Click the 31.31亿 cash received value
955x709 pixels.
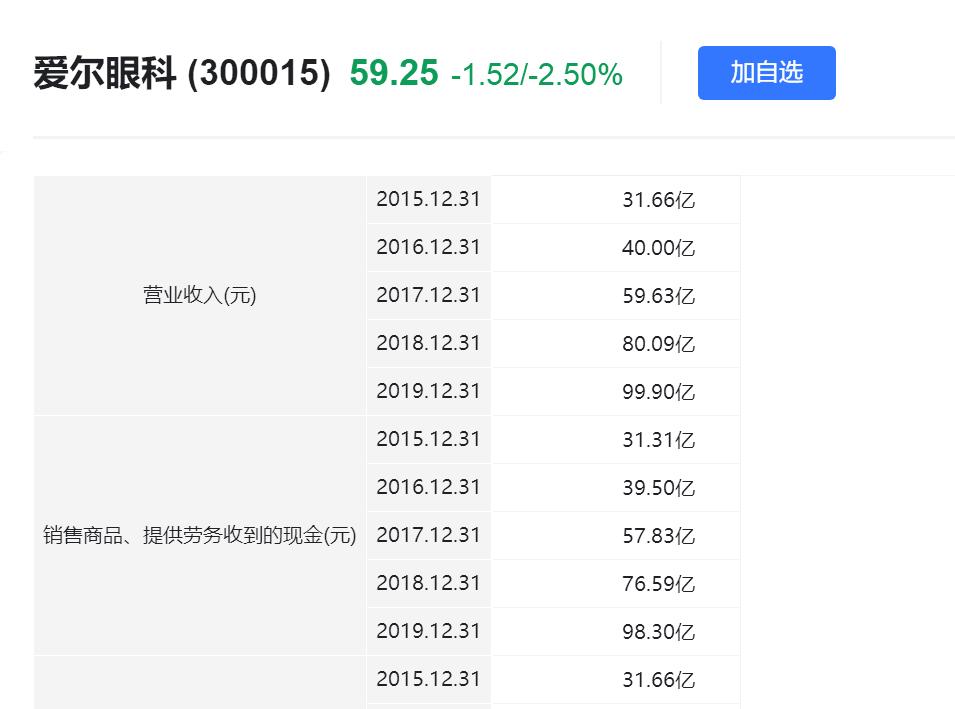659,439
